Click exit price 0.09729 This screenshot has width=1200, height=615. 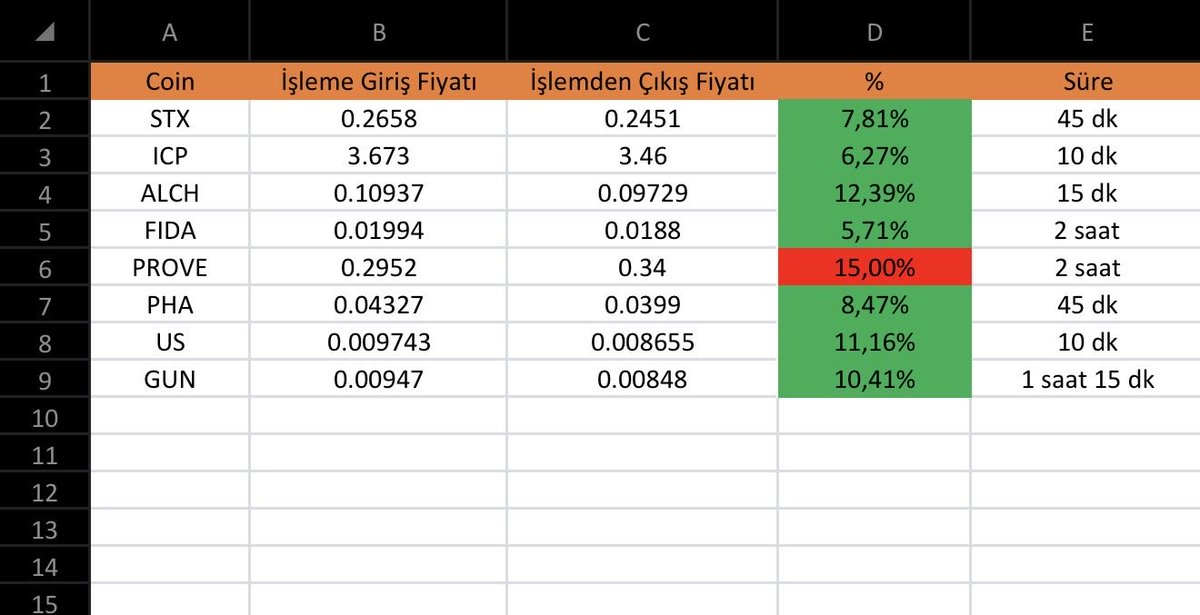tap(642, 193)
